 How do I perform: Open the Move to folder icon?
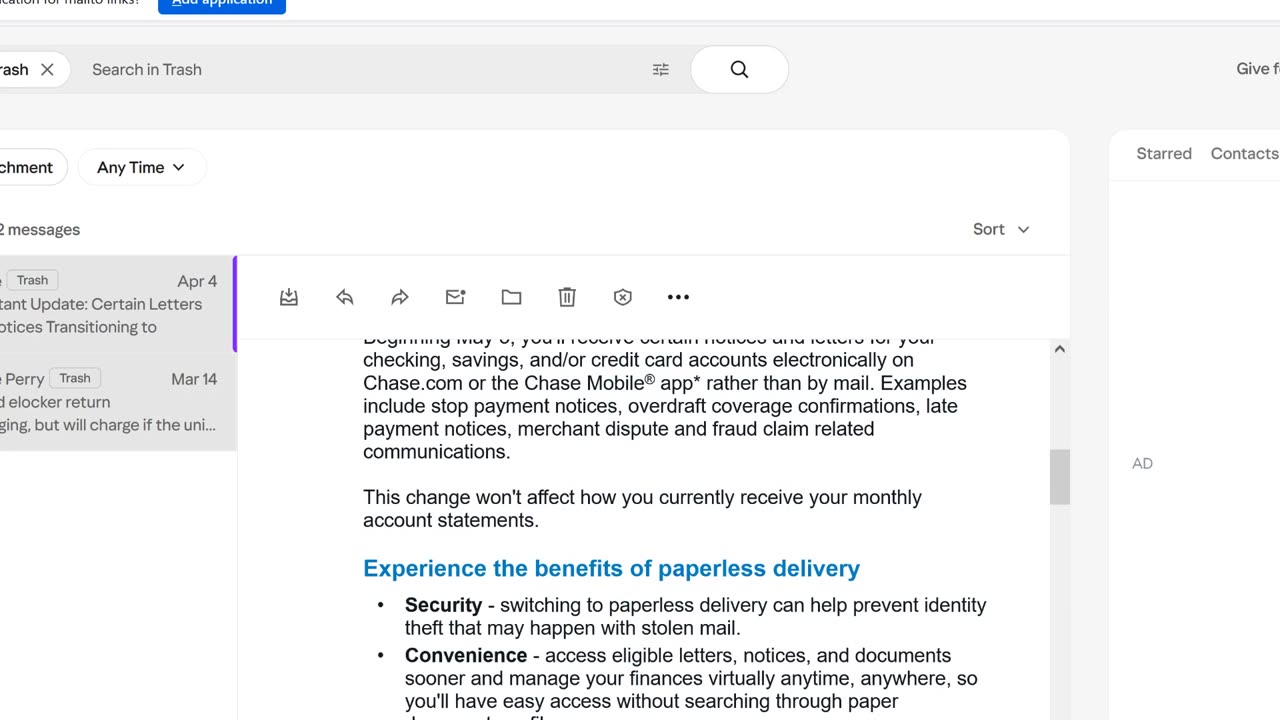coord(511,297)
